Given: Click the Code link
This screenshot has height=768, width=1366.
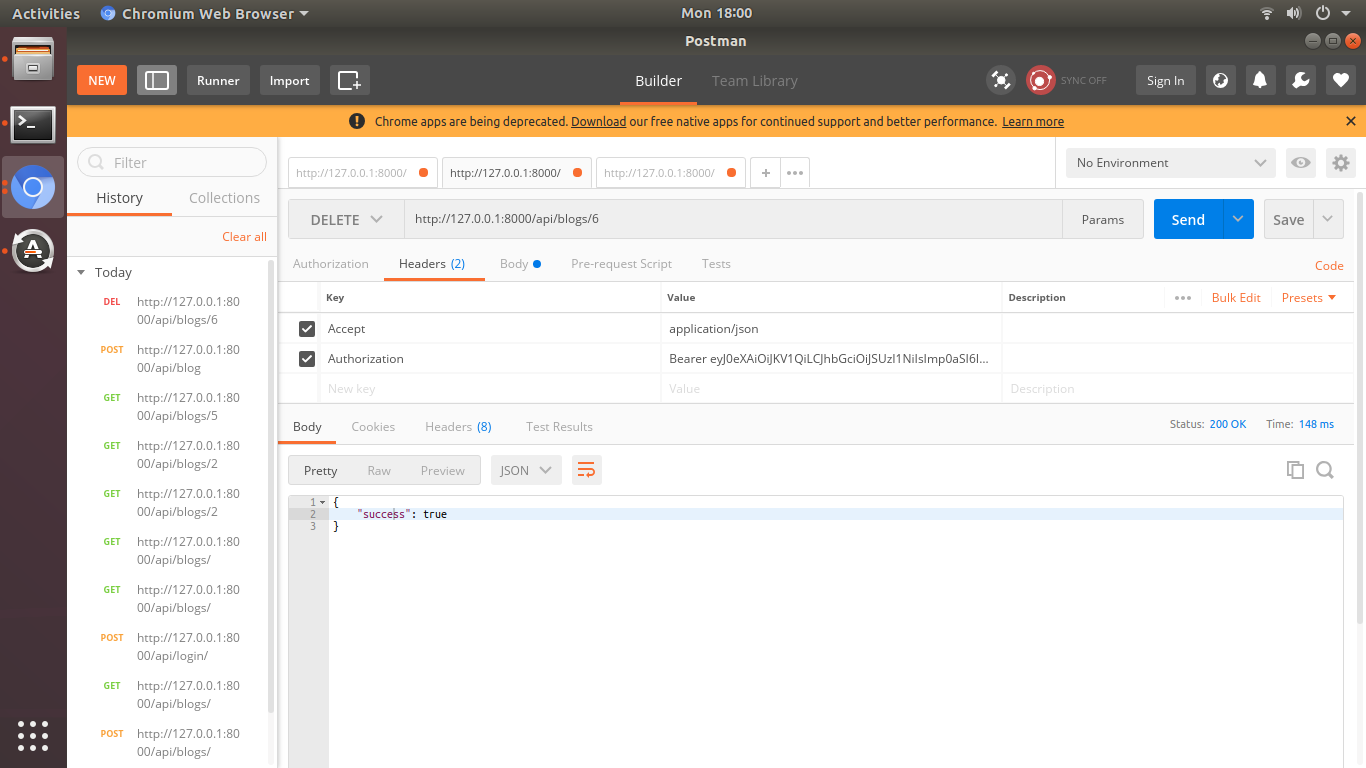Looking at the screenshot, I should (1329, 265).
